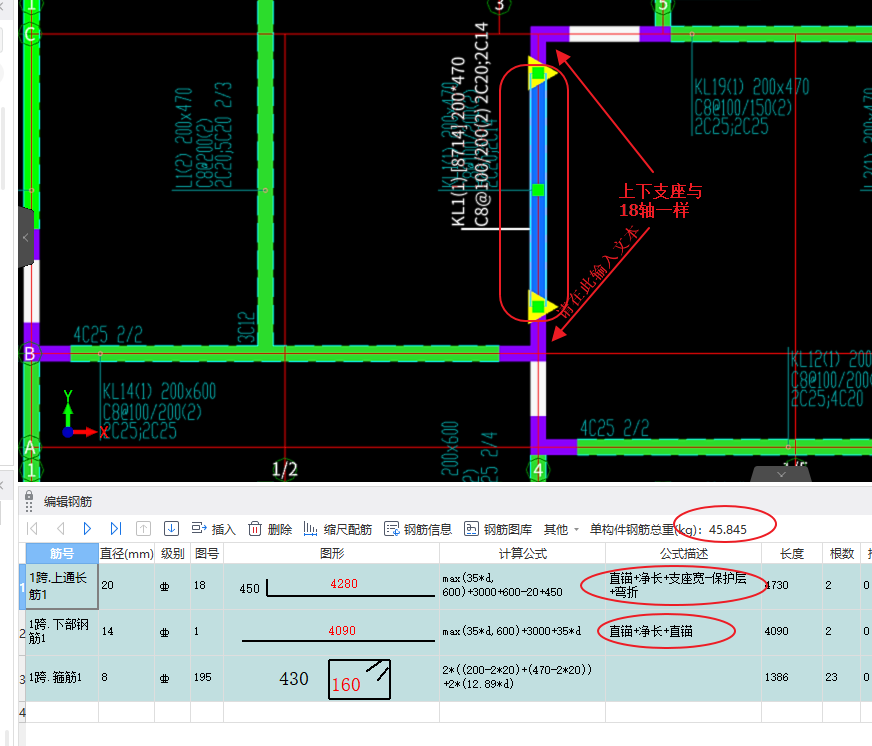Jump to the first rebar record
This screenshot has height=746, width=872.
tap(32, 529)
